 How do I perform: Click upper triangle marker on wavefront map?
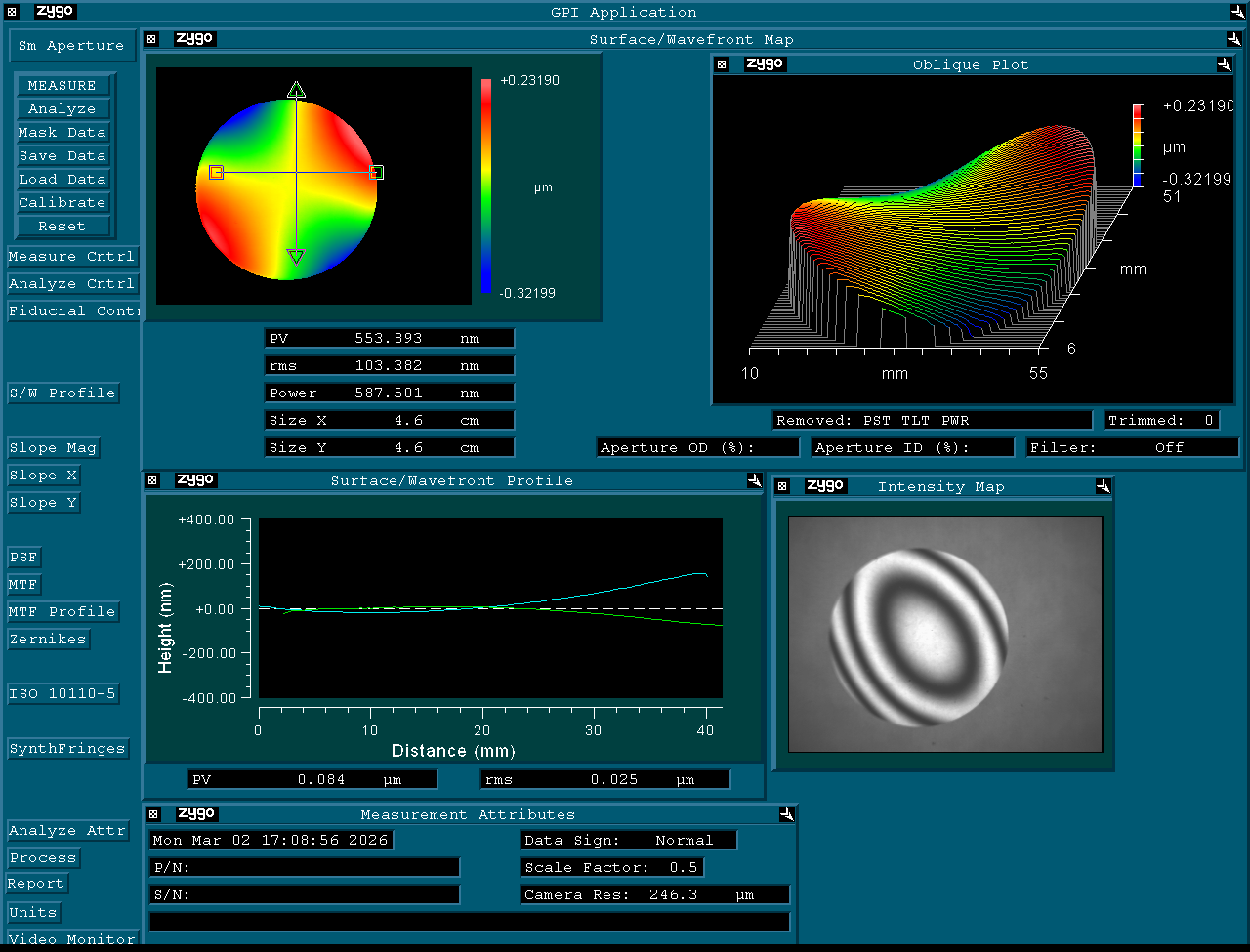[x=296, y=91]
